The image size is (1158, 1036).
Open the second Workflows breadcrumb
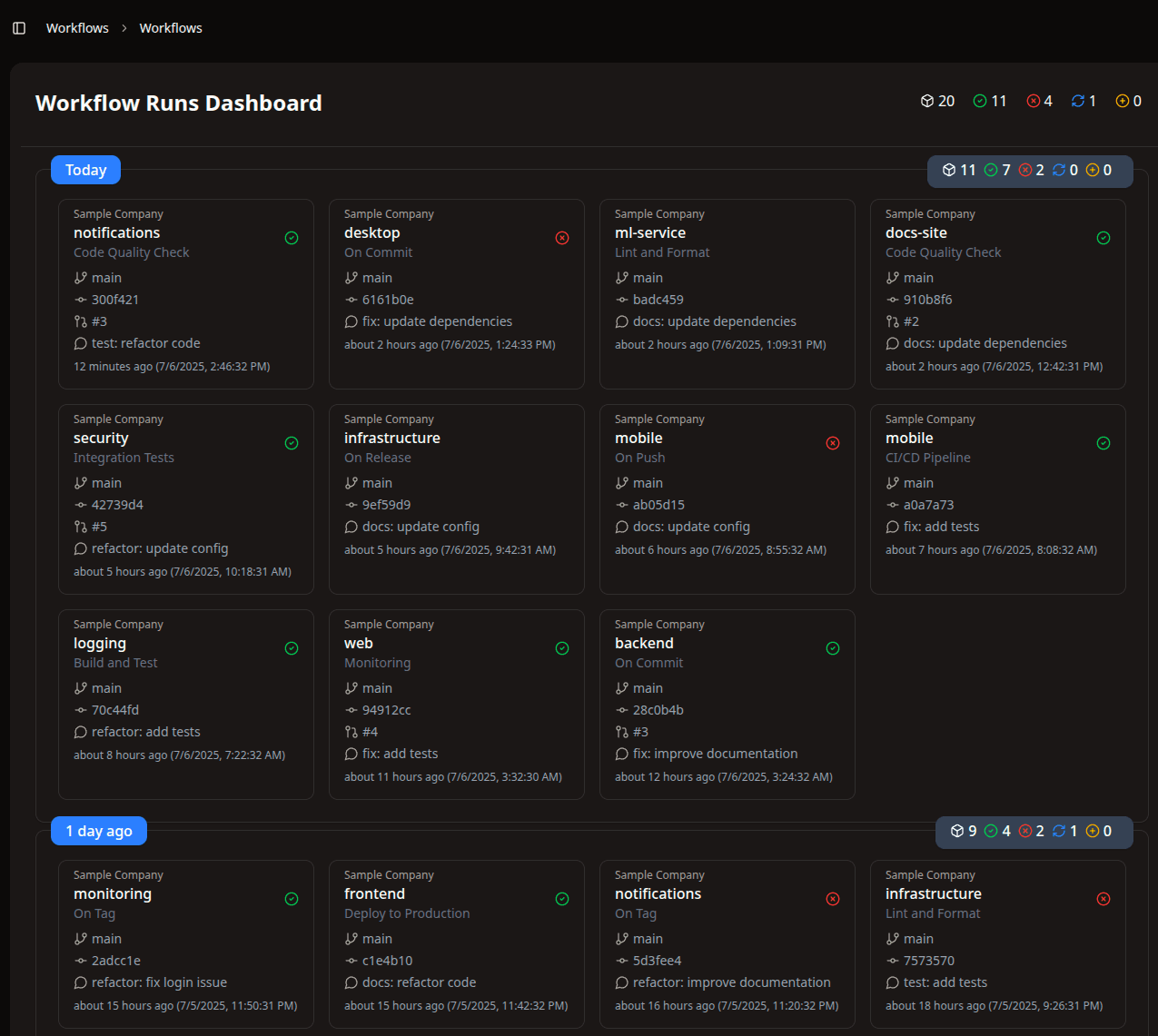(171, 28)
